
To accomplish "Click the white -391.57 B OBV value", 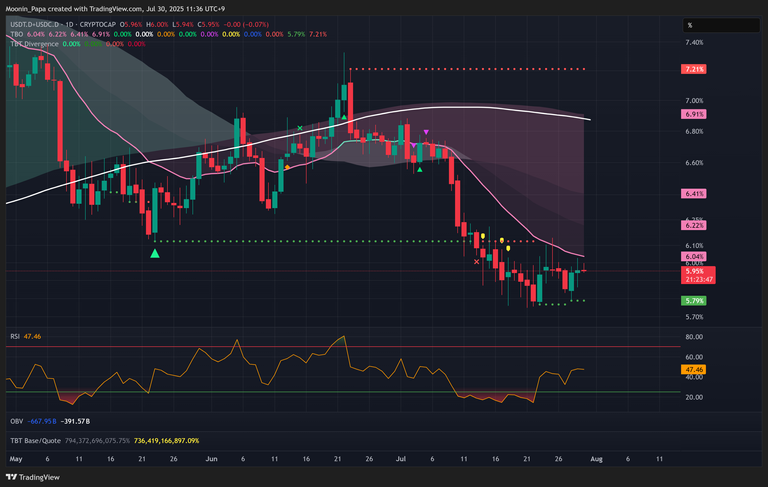I will 75,421.
